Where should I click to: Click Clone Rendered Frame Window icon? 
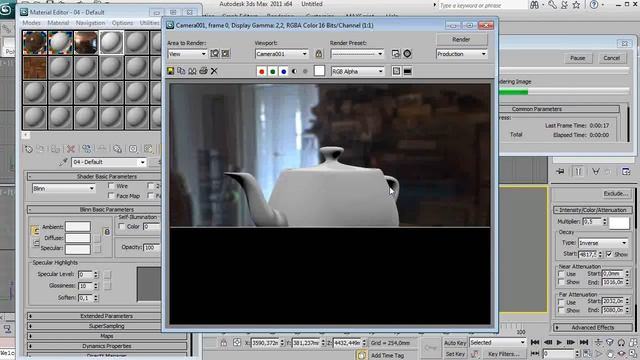pos(192,71)
